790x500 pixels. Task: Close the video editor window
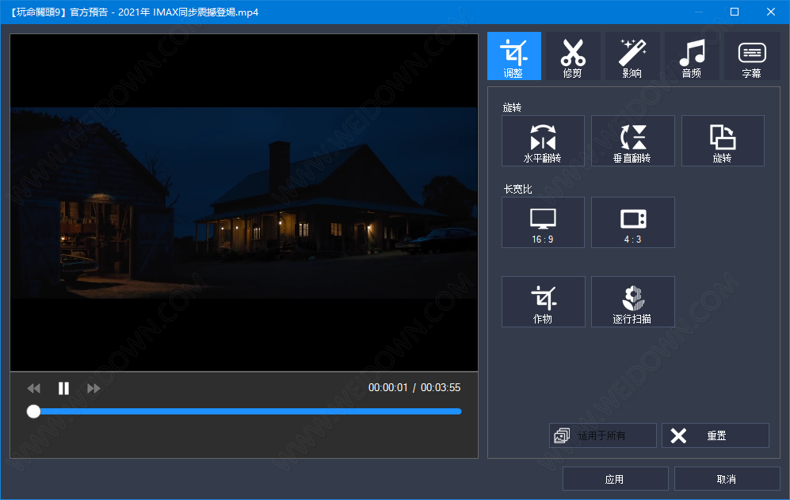click(x=771, y=12)
